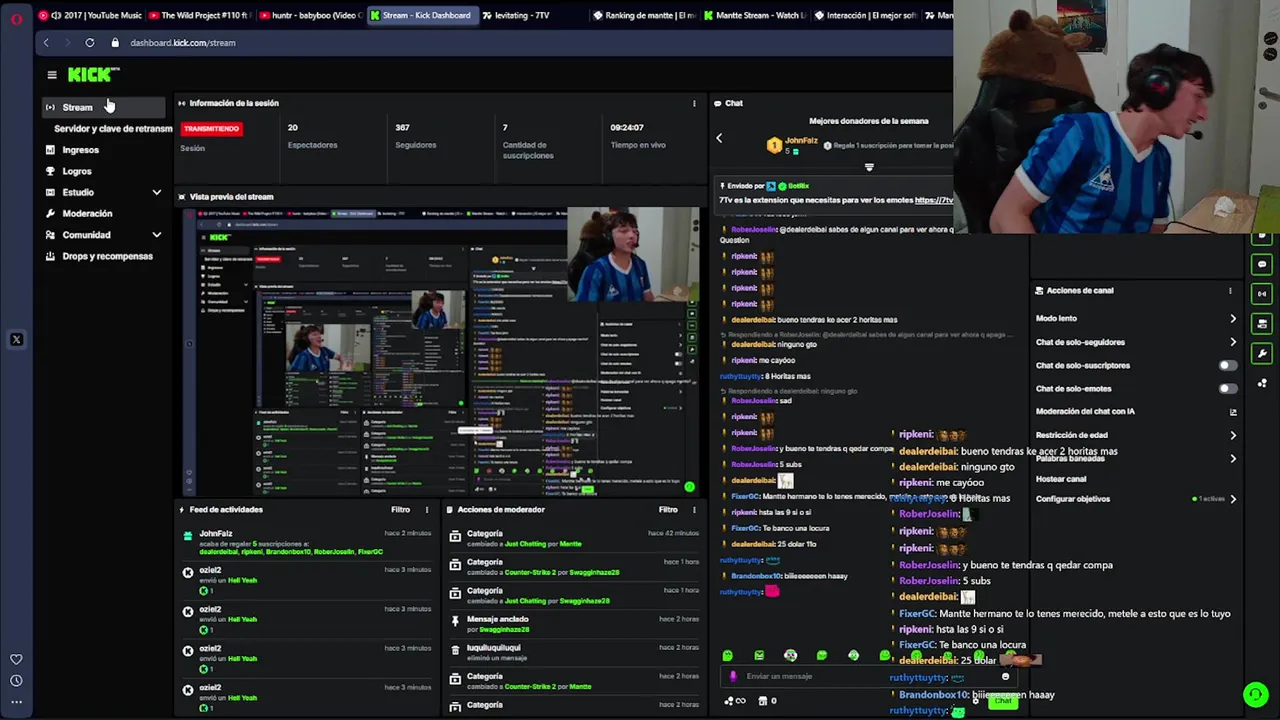
Task: Open the emoji picker in chat input
Action: [x=1006, y=677]
